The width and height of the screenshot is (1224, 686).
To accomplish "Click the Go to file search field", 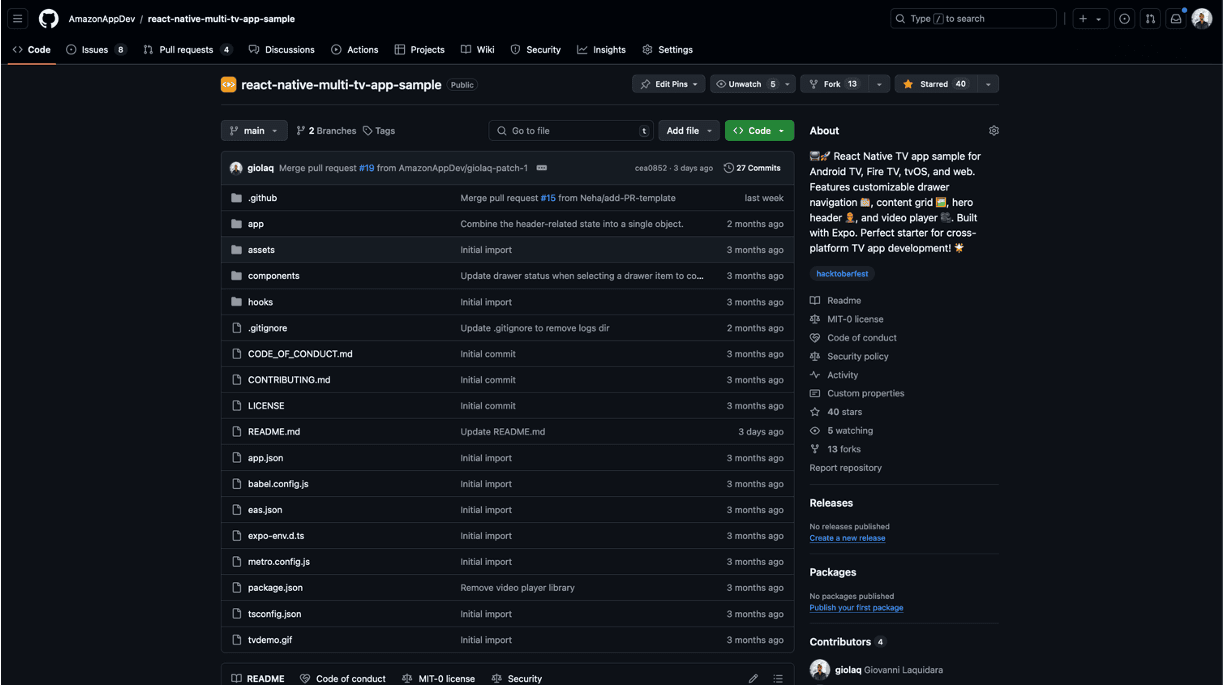I will pos(571,131).
